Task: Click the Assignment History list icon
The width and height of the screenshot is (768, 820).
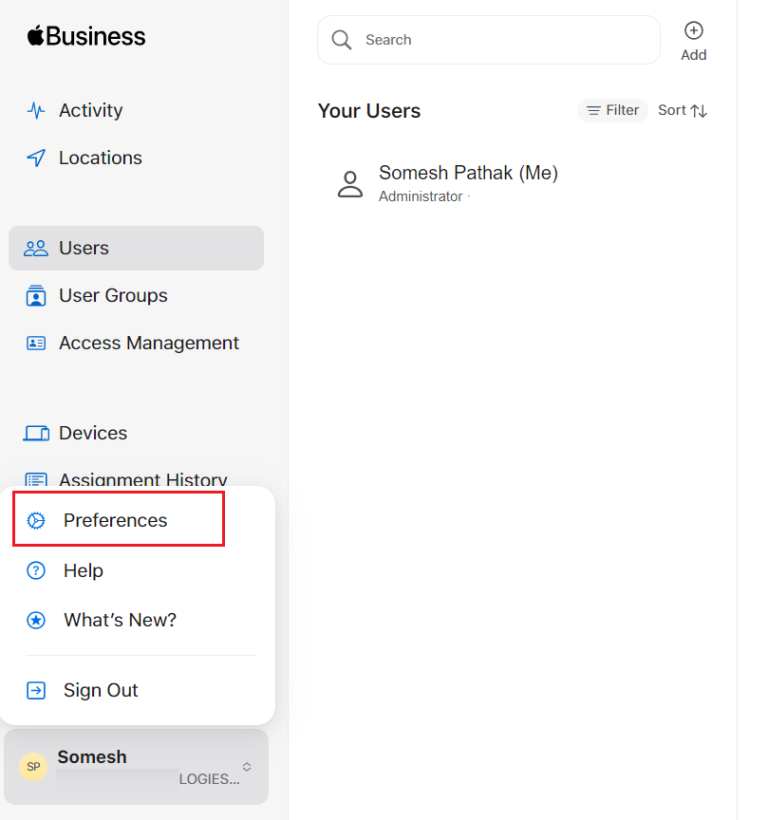Action: pyautogui.click(x=36, y=480)
